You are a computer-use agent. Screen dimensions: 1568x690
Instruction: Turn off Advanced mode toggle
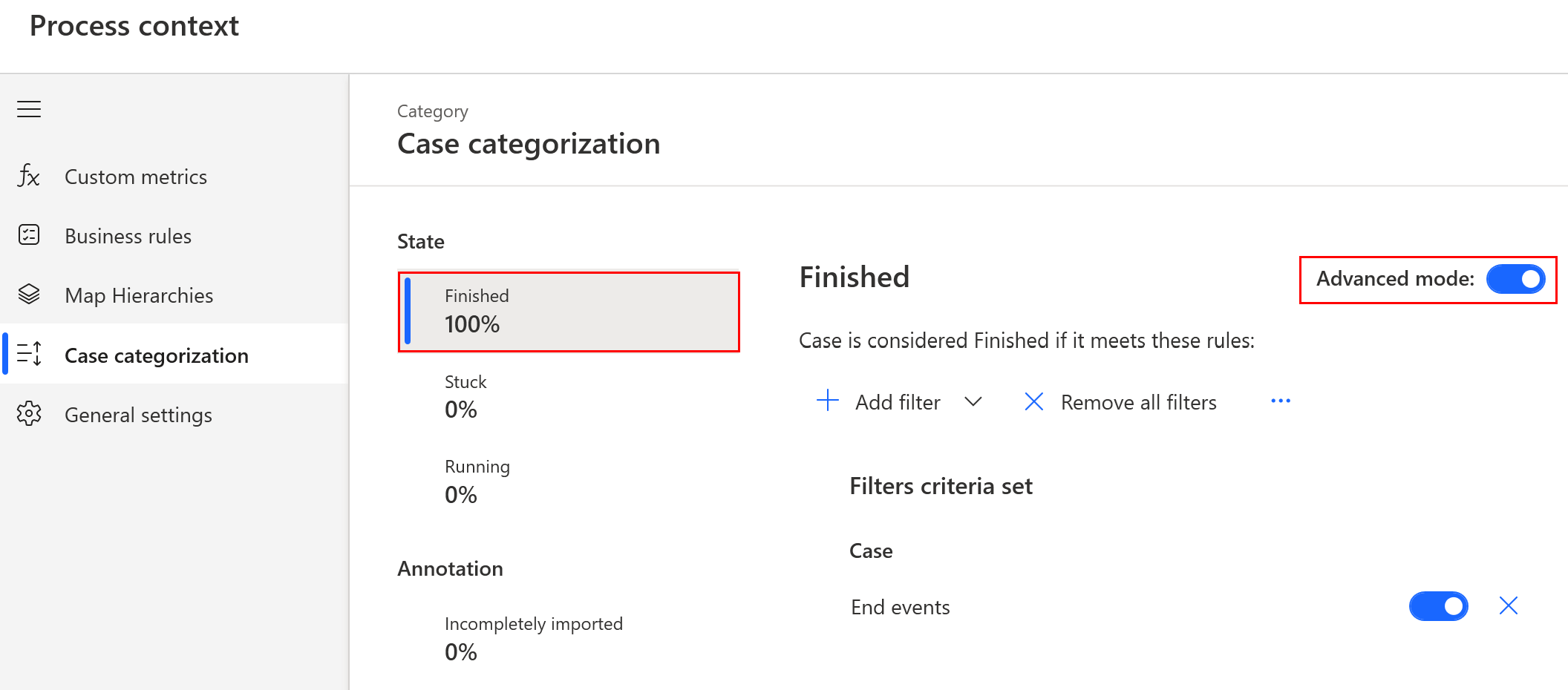click(1515, 279)
